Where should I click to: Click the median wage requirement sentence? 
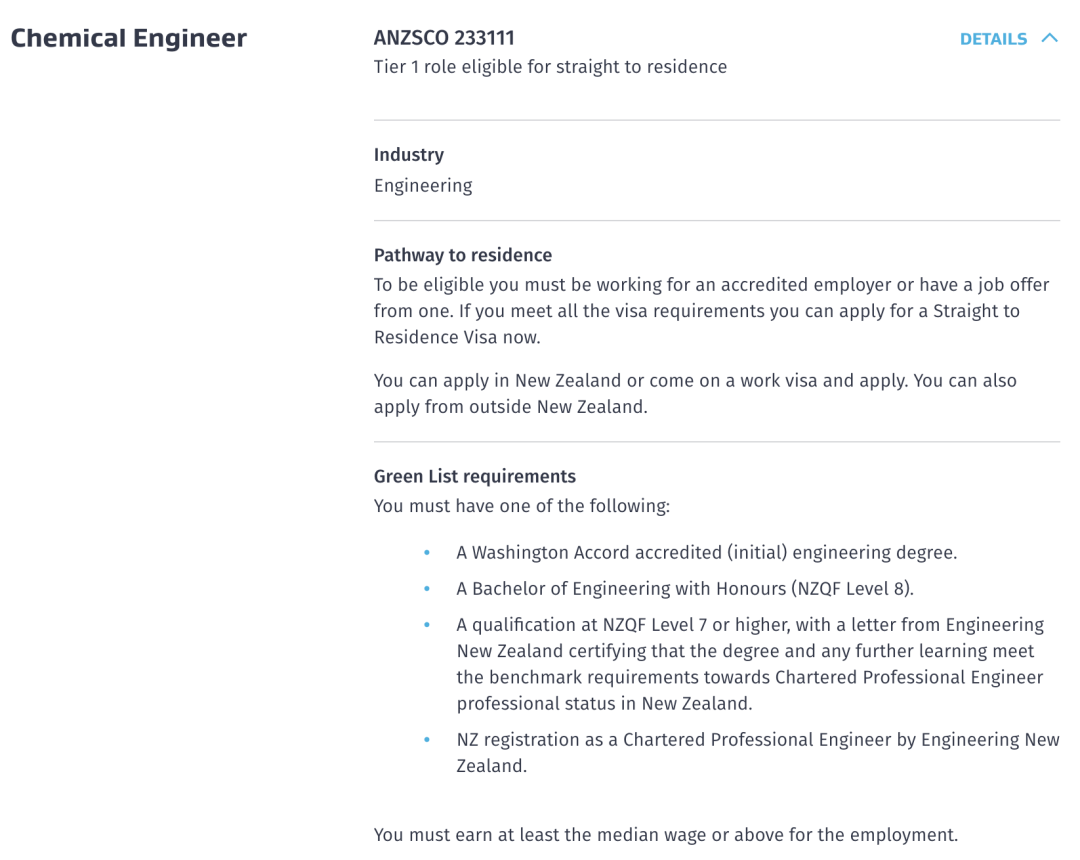[665, 835]
